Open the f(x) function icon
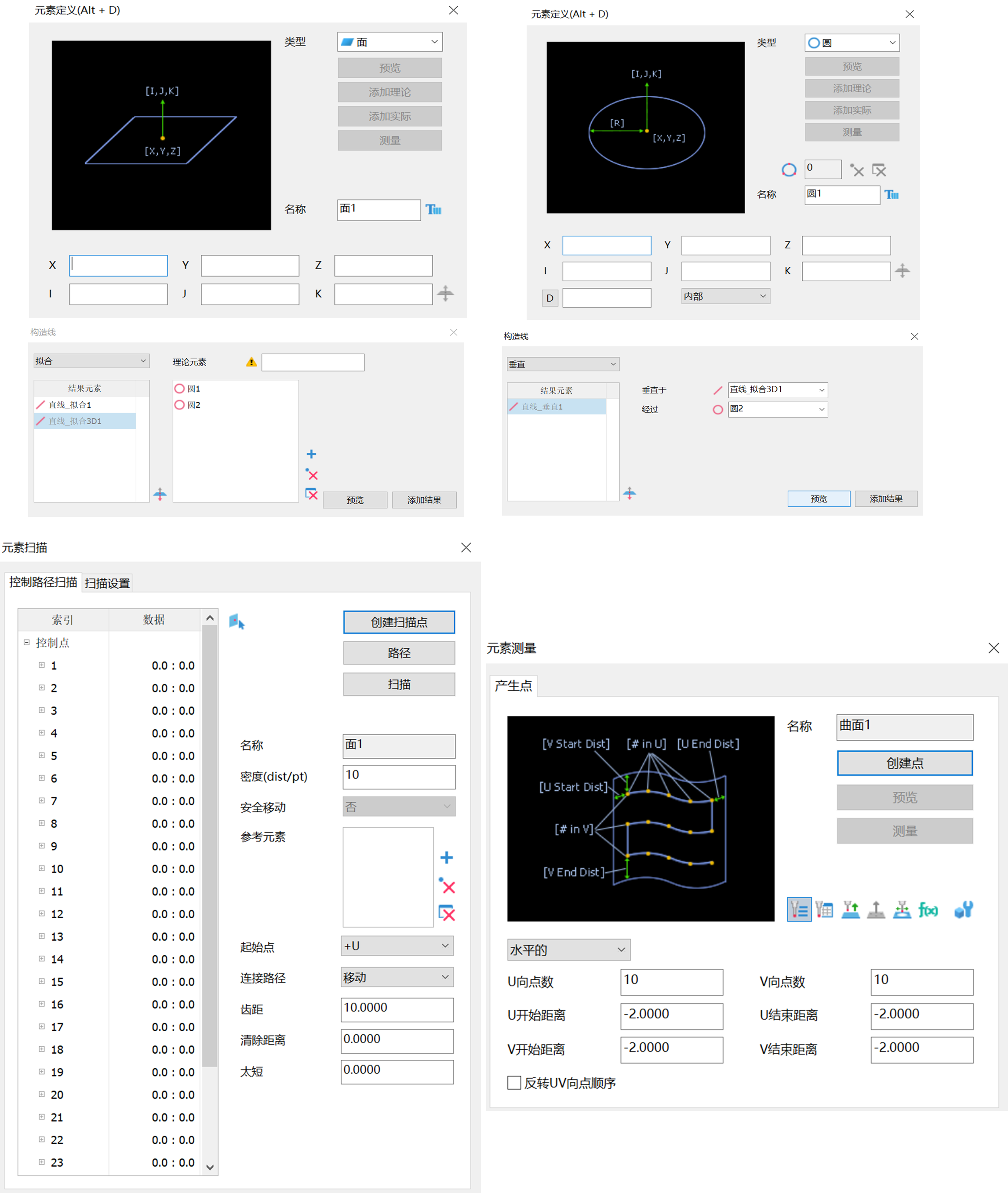 click(x=928, y=909)
